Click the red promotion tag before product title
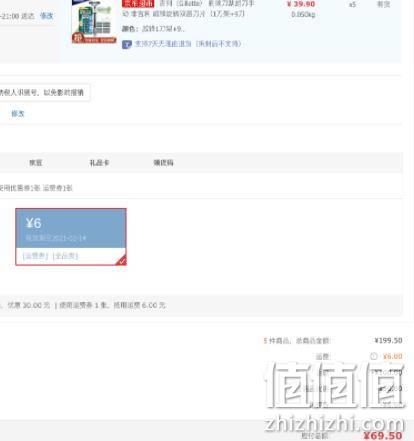This screenshot has height=441, width=414. point(138,4)
